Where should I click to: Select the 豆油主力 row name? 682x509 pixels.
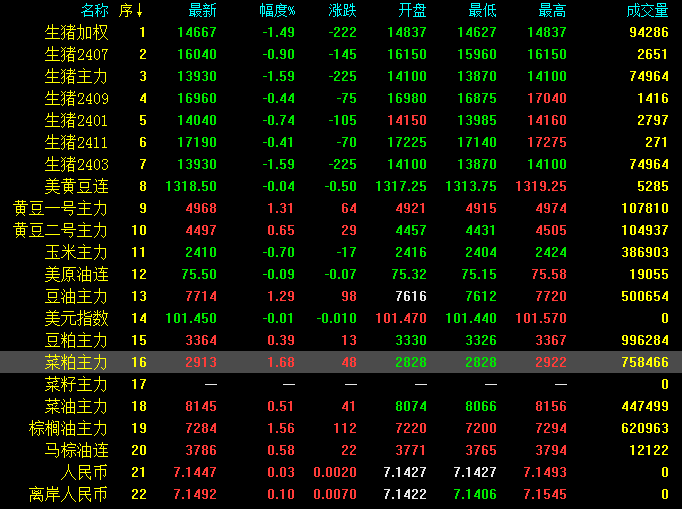77,296
